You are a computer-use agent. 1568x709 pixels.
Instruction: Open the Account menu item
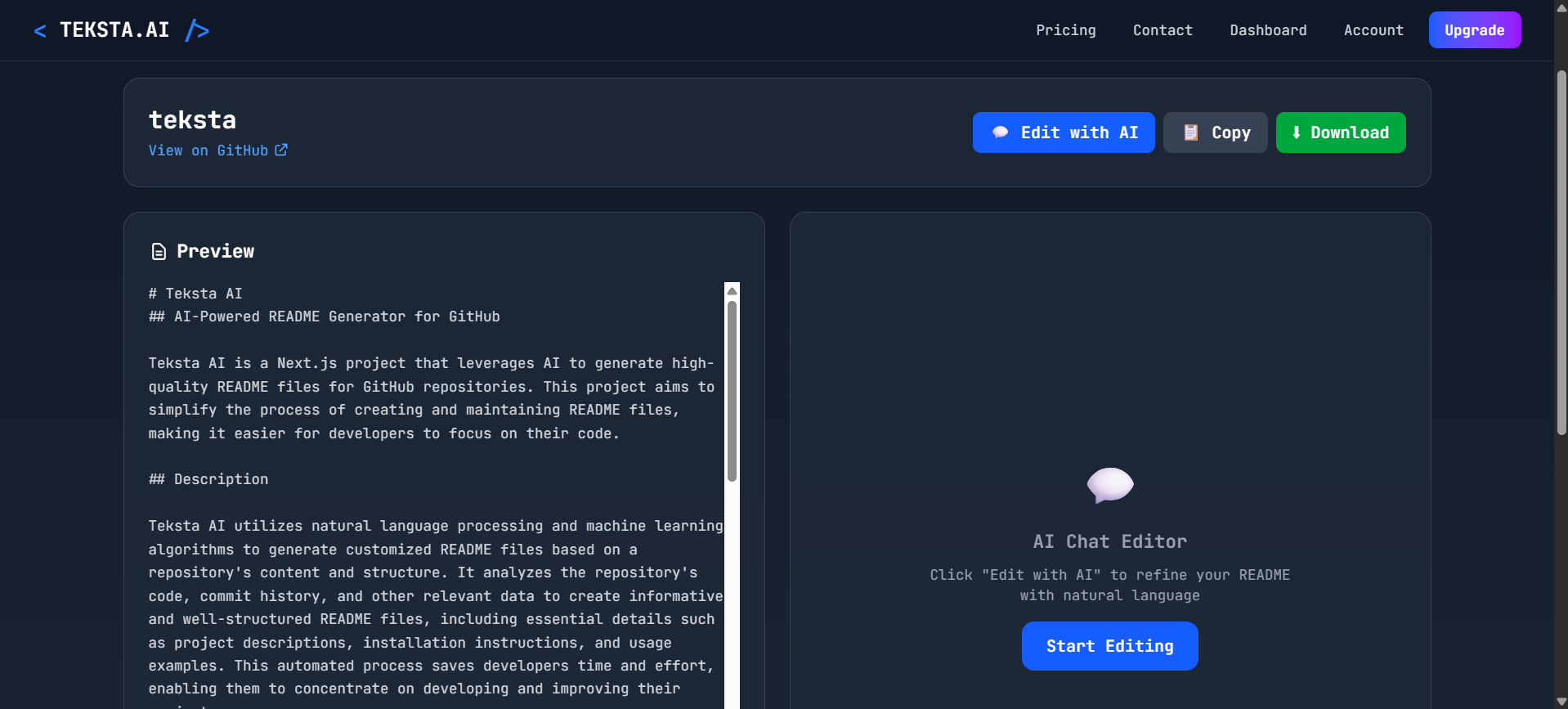1373,30
